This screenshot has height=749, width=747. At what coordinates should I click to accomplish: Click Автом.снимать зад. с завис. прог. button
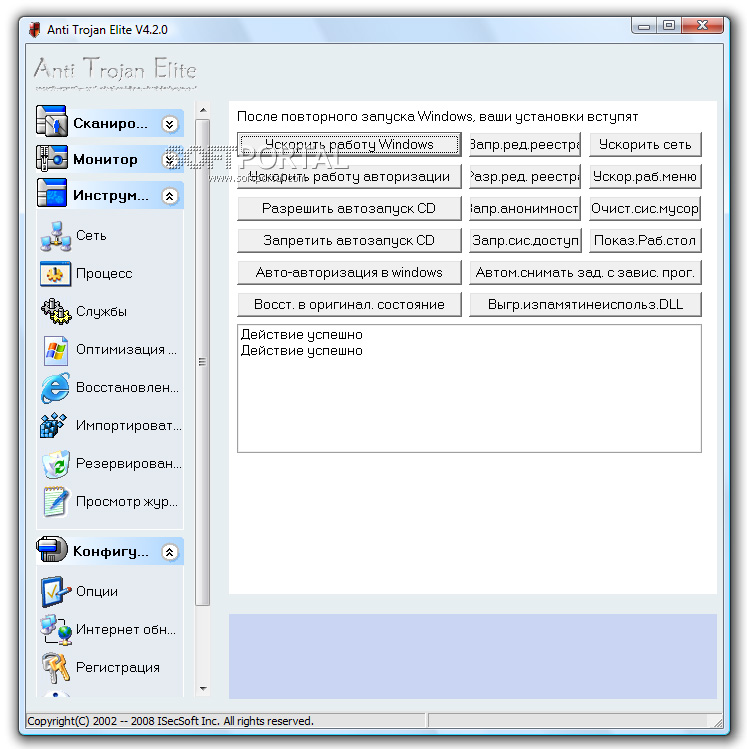click(585, 273)
